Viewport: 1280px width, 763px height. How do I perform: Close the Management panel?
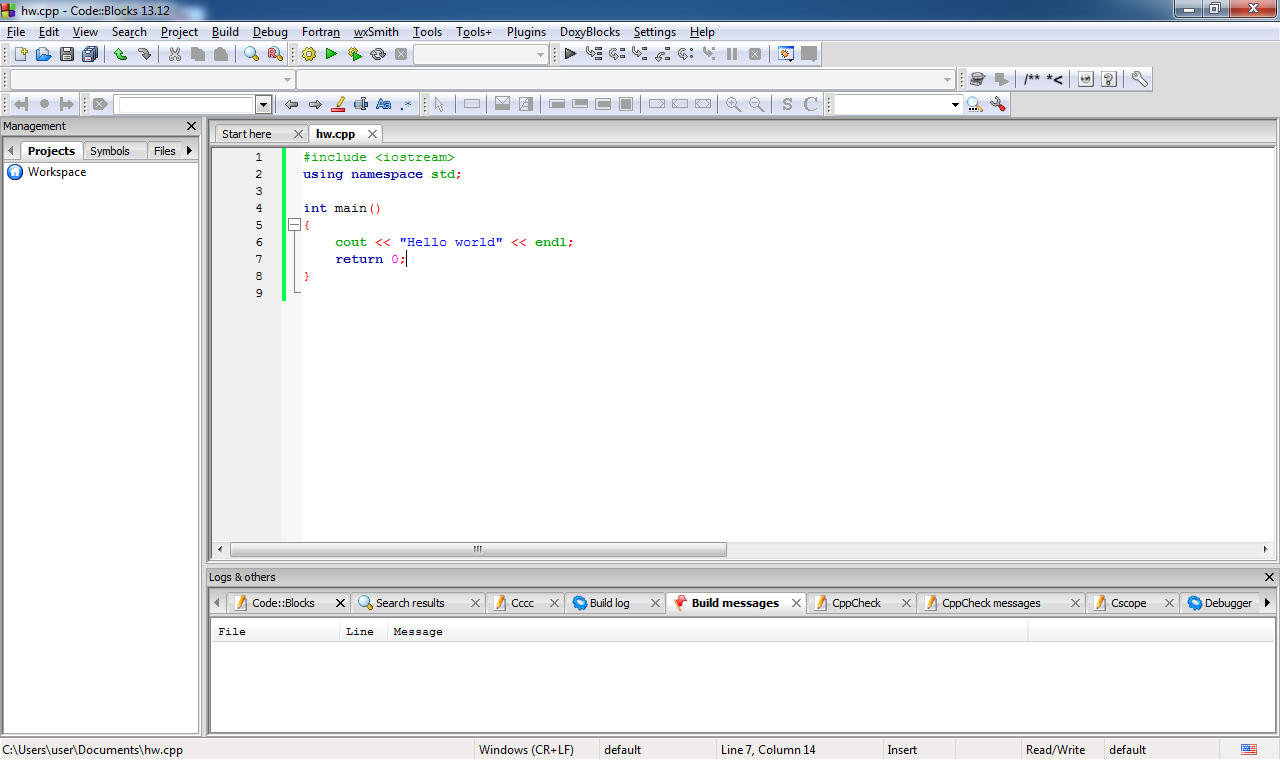click(x=192, y=126)
